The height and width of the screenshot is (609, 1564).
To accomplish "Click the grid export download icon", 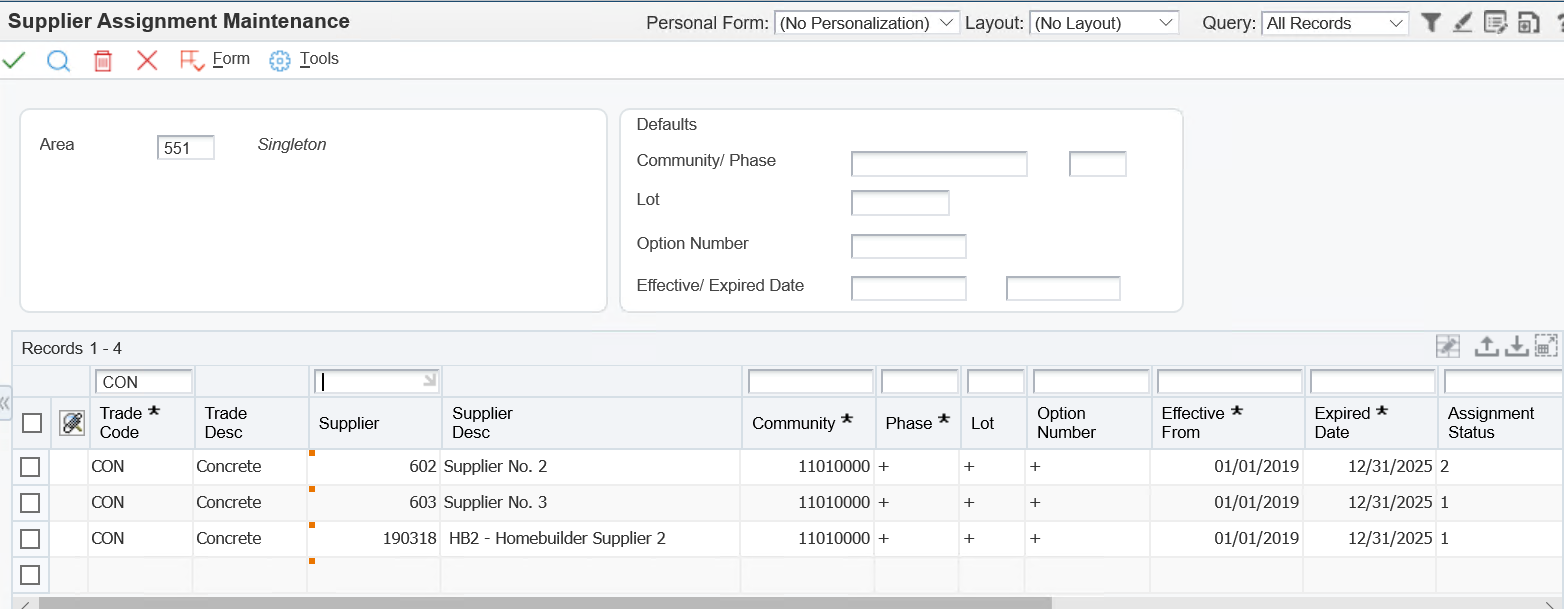I will [1517, 346].
